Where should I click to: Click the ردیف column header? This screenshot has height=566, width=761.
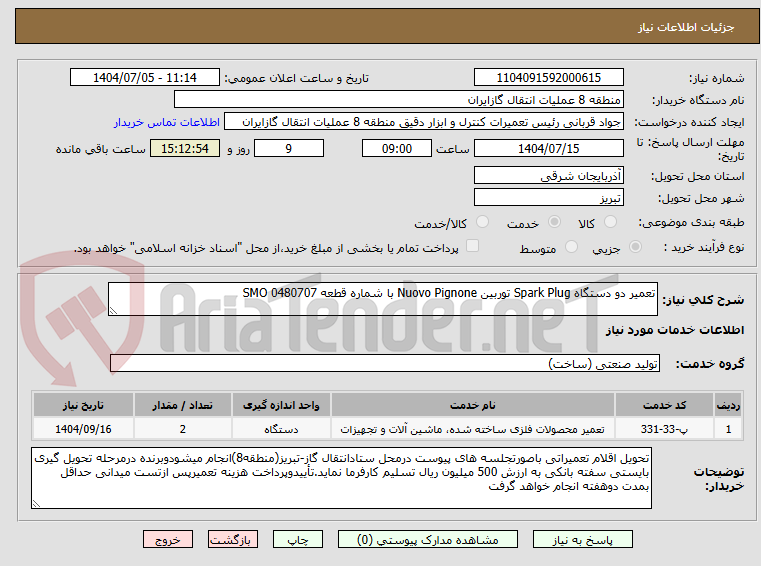point(728,405)
